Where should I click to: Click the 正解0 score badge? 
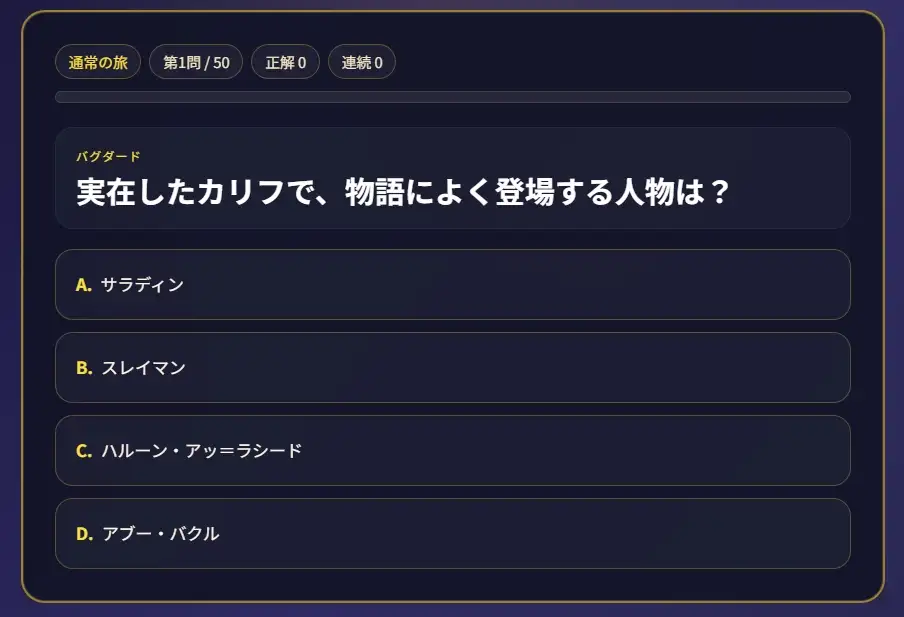tap(285, 61)
